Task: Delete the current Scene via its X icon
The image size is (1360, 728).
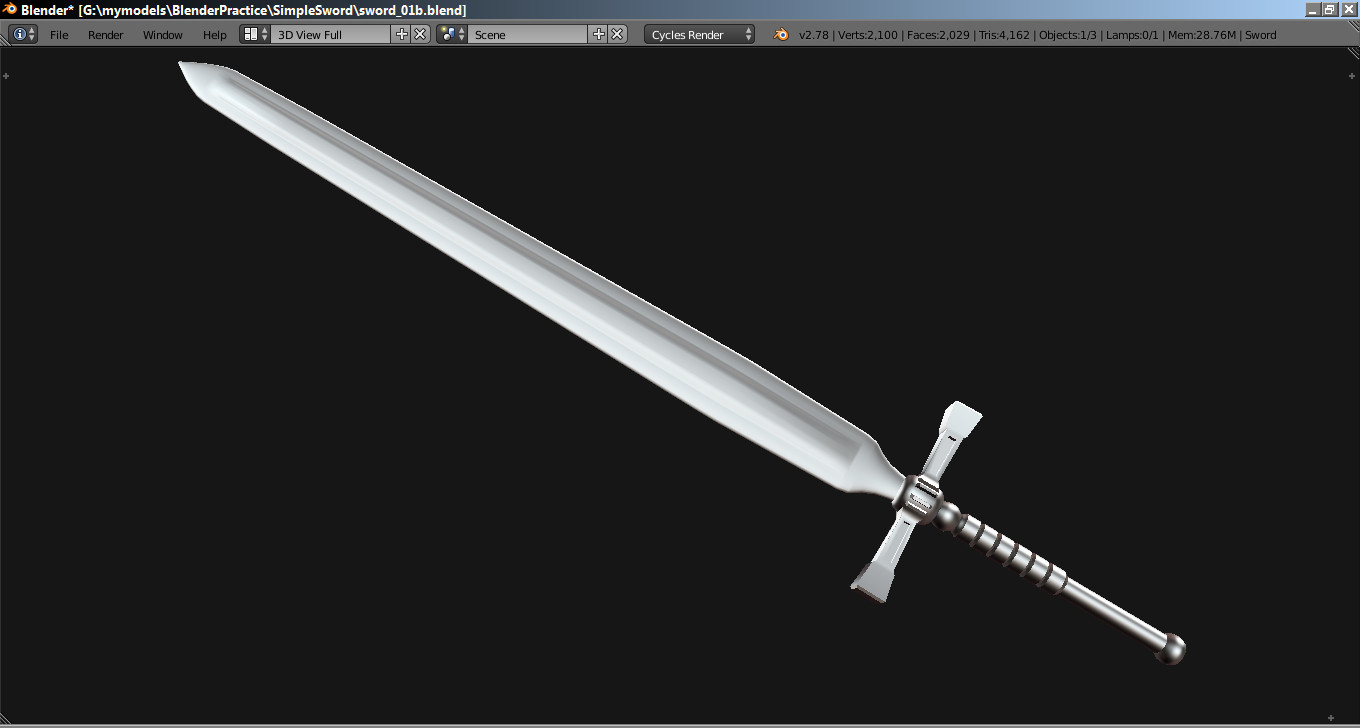Action: tap(618, 34)
